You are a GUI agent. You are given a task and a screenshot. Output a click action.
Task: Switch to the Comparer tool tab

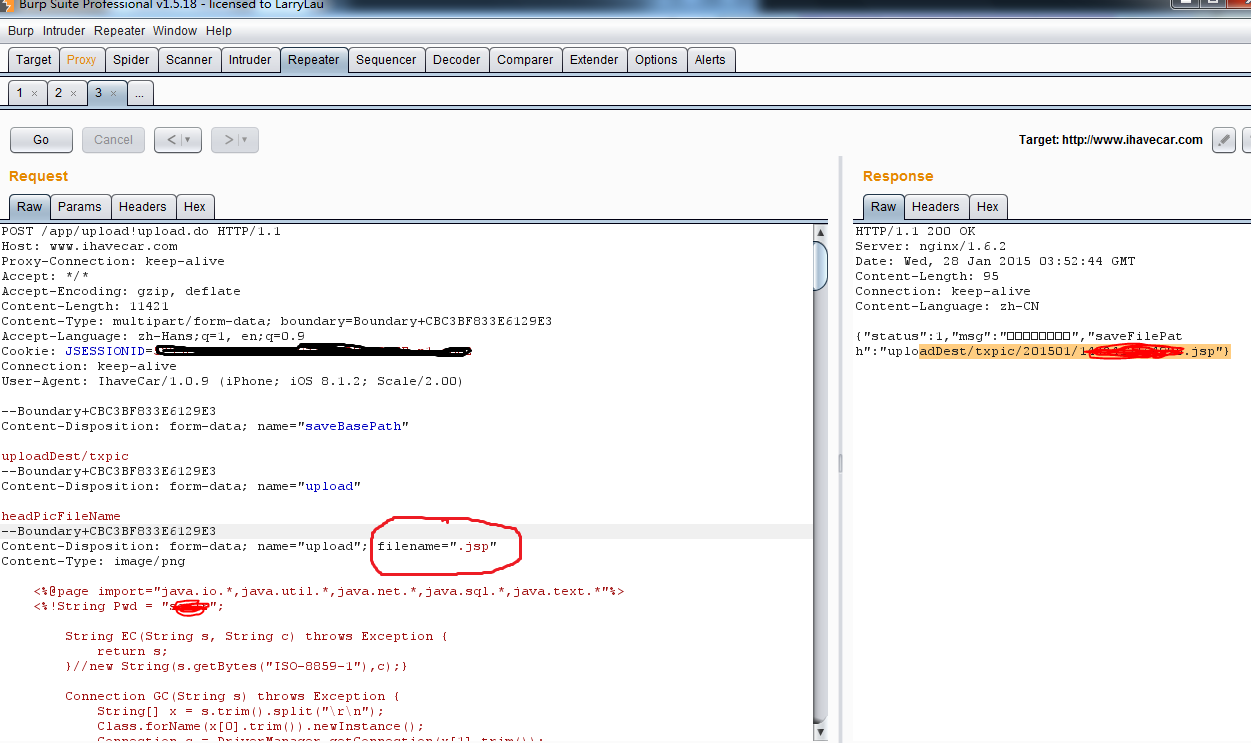(525, 60)
